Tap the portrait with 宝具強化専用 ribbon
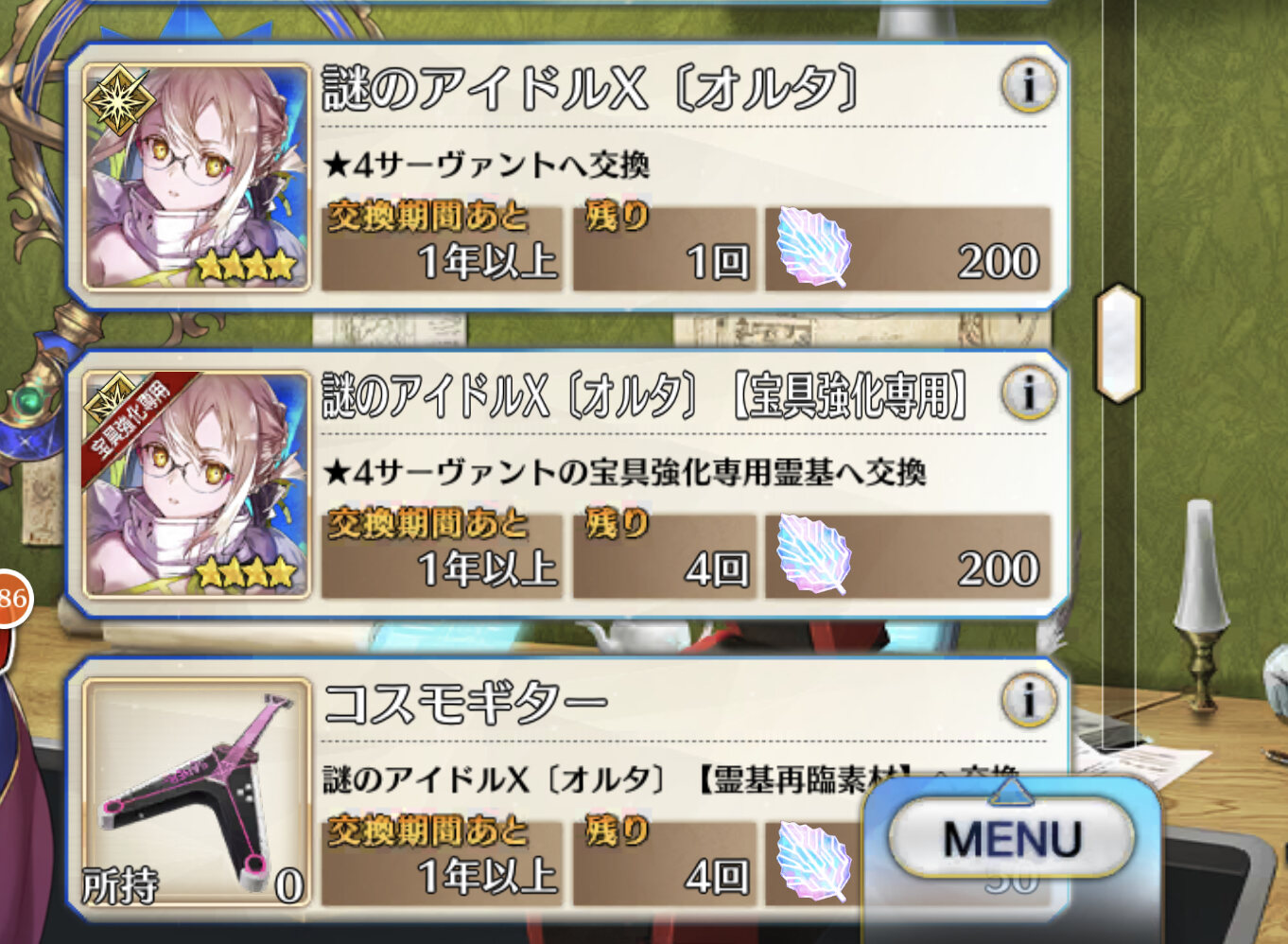 [197, 484]
